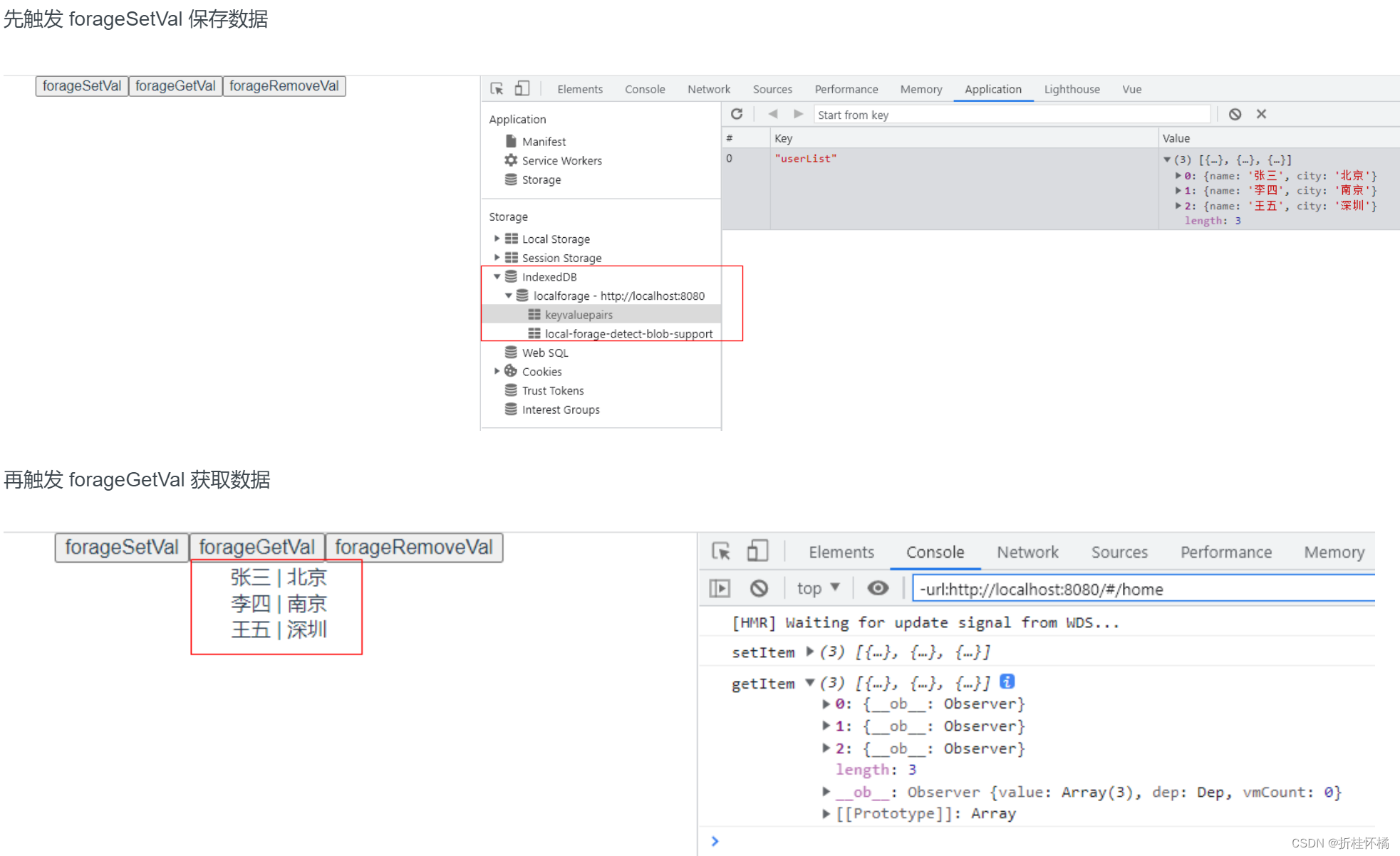Click the inspect element icon in upper DevTools

[x=497, y=88]
